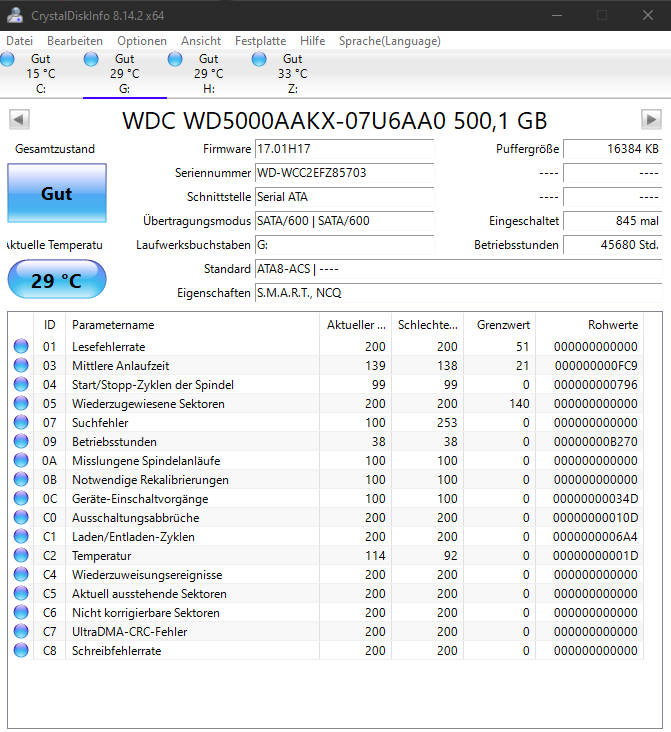
Task: Click status orb for Suchfehler row
Action: click(21, 422)
